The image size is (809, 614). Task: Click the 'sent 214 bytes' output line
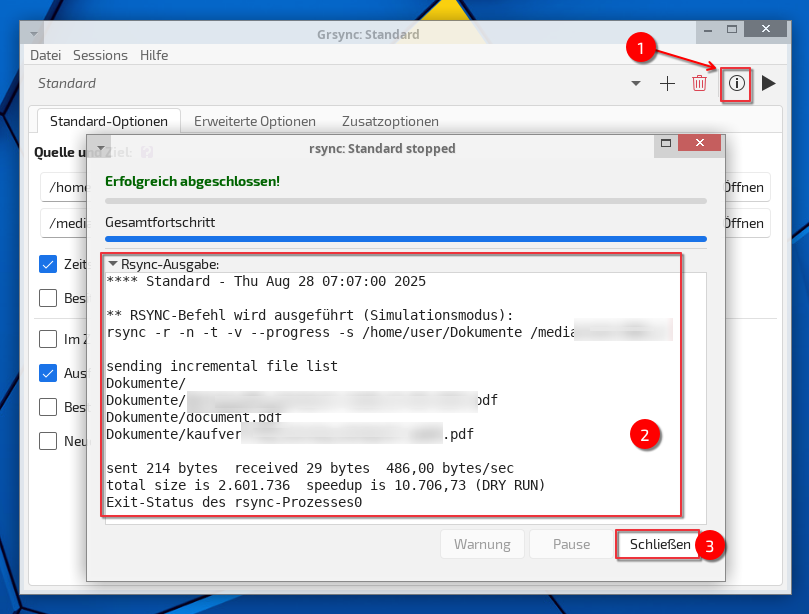pyautogui.click(x=310, y=468)
